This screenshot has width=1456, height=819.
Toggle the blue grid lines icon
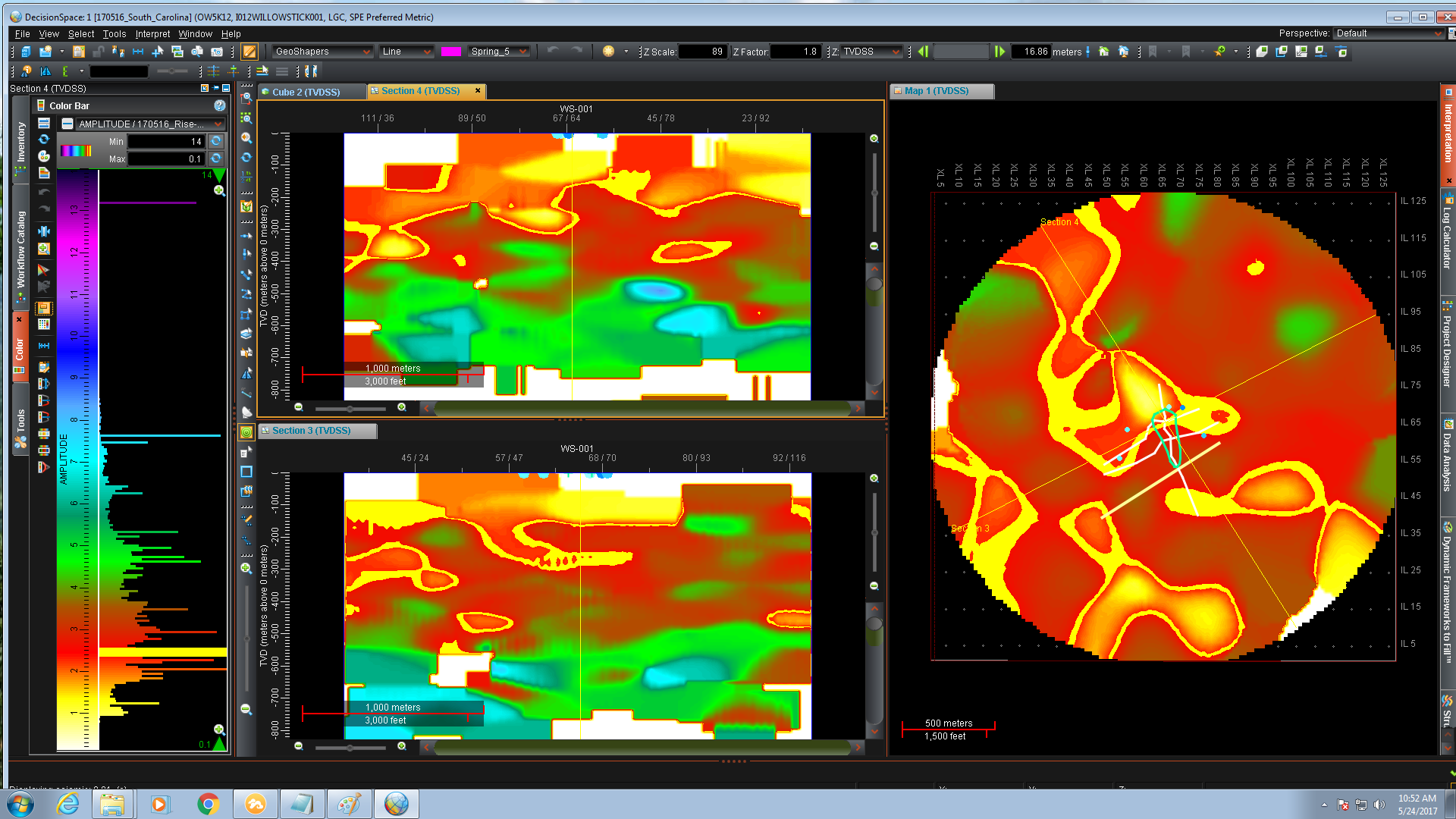coord(214,71)
